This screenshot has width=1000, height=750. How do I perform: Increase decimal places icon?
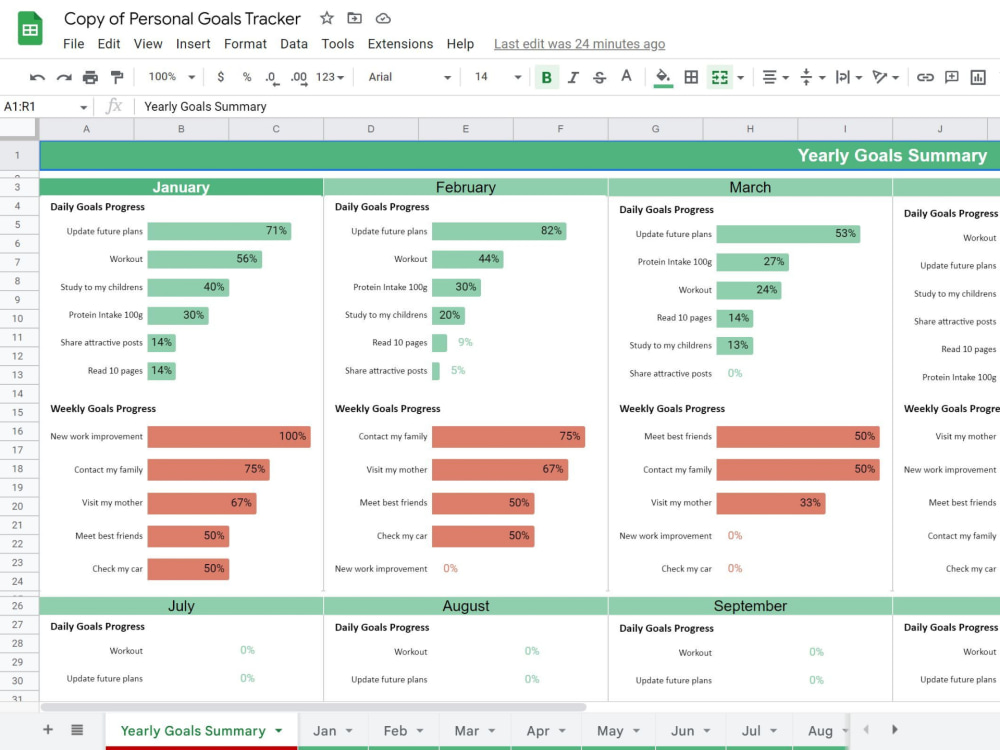point(298,77)
